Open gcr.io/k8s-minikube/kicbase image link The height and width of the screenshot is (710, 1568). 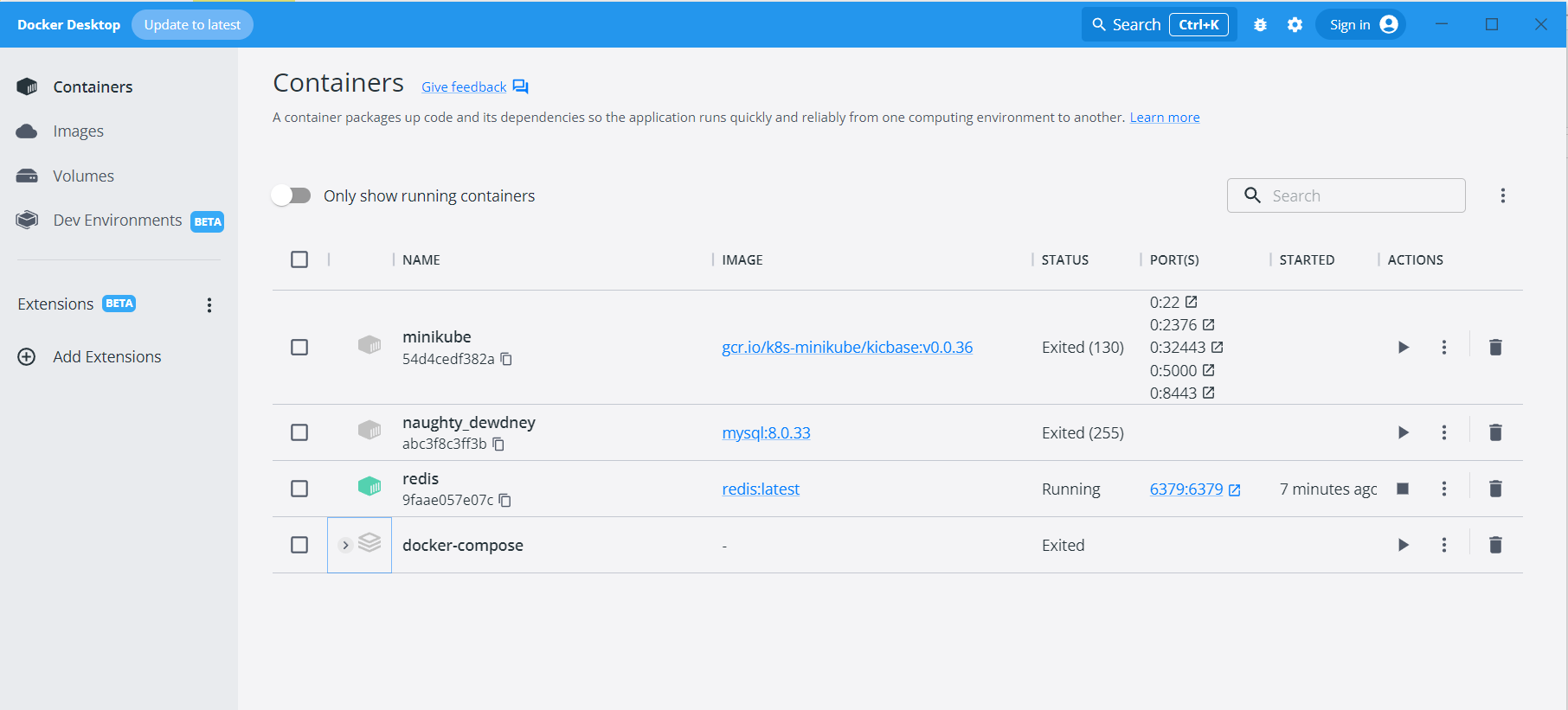[x=847, y=347]
